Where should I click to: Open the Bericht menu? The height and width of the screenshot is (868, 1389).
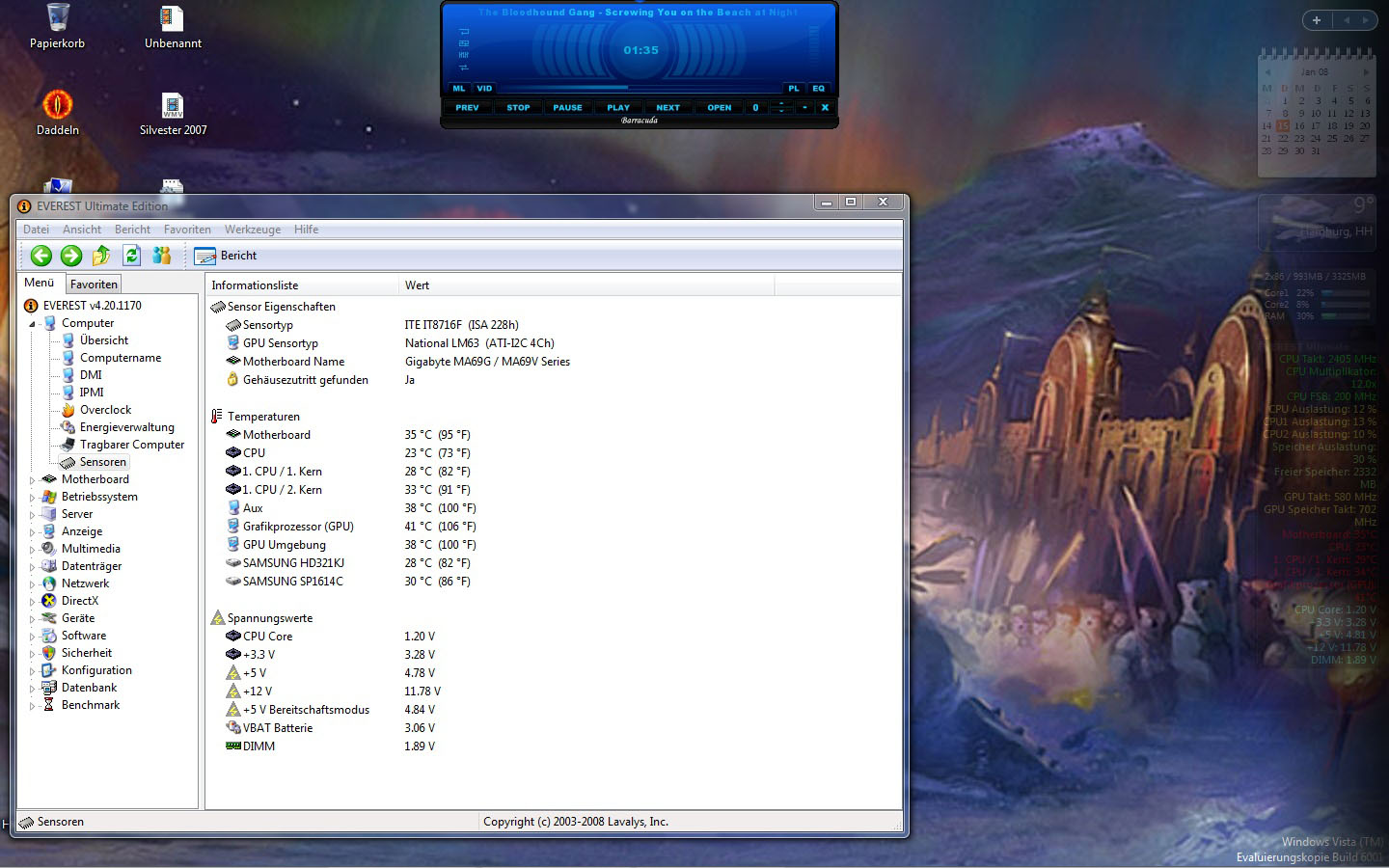pos(132,230)
